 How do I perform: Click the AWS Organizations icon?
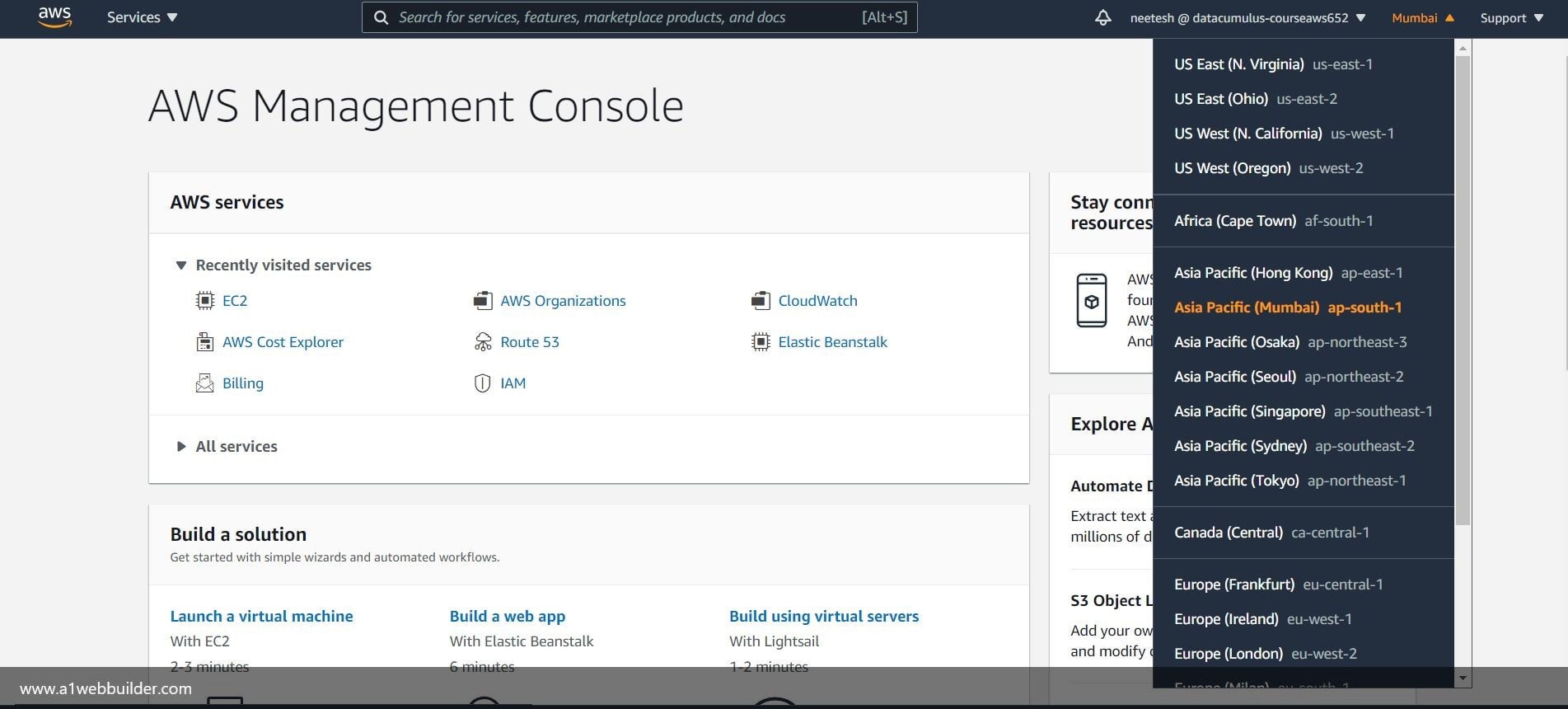(x=483, y=301)
